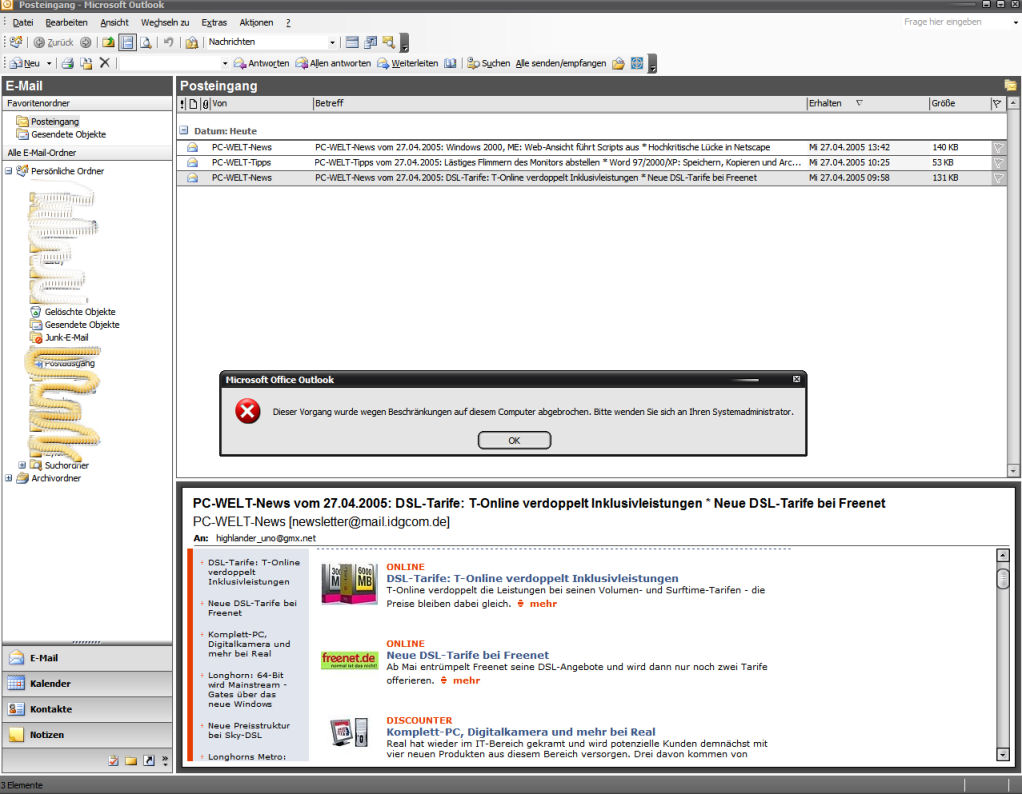Switch to the Kalender pane
Screen dimensions: 1022x794
(x=87, y=683)
